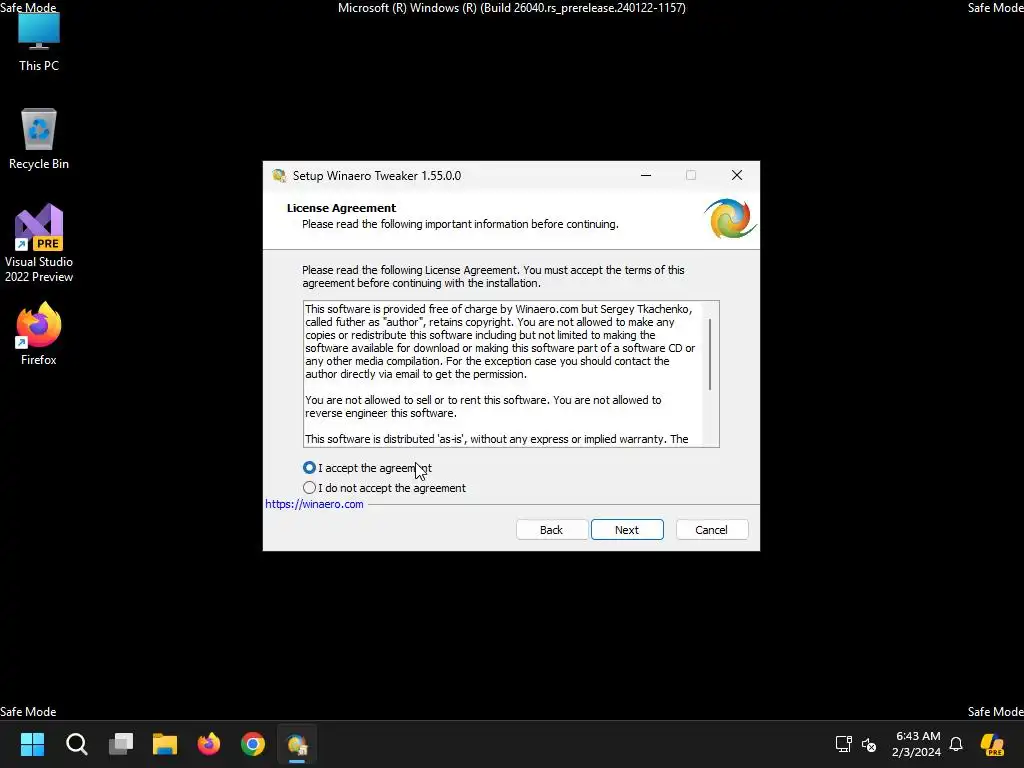This screenshot has height=768, width=1024.
Task: Minimize the setup window
Action: click(646, 175)
